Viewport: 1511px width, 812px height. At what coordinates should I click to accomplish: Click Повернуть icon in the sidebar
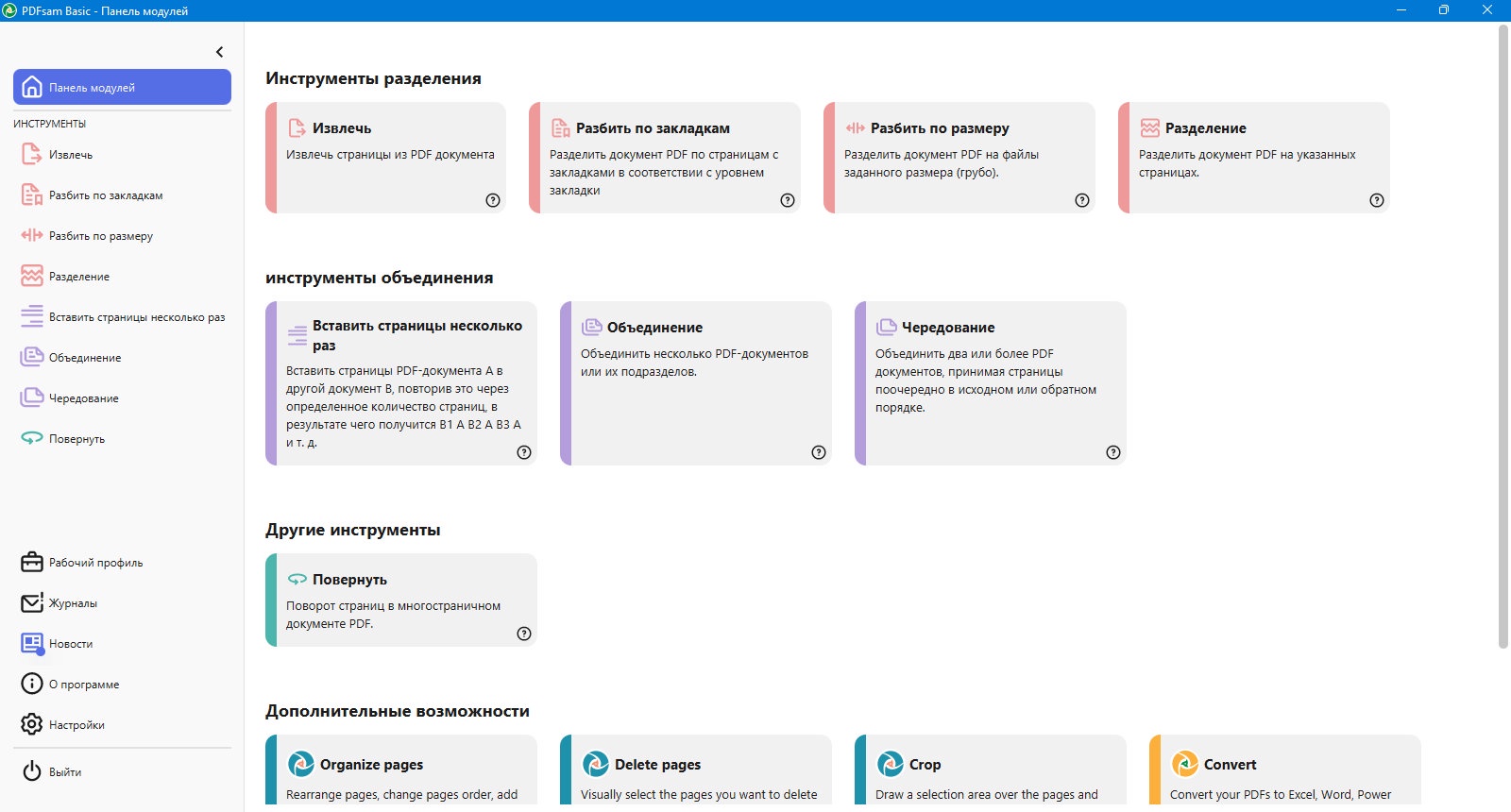click(32, 438)
